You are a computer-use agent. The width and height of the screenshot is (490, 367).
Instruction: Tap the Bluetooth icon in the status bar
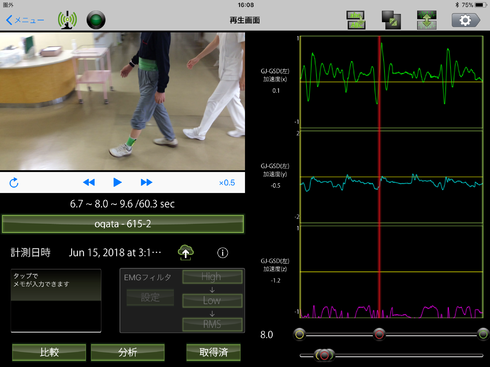click(x=457, y=5)
